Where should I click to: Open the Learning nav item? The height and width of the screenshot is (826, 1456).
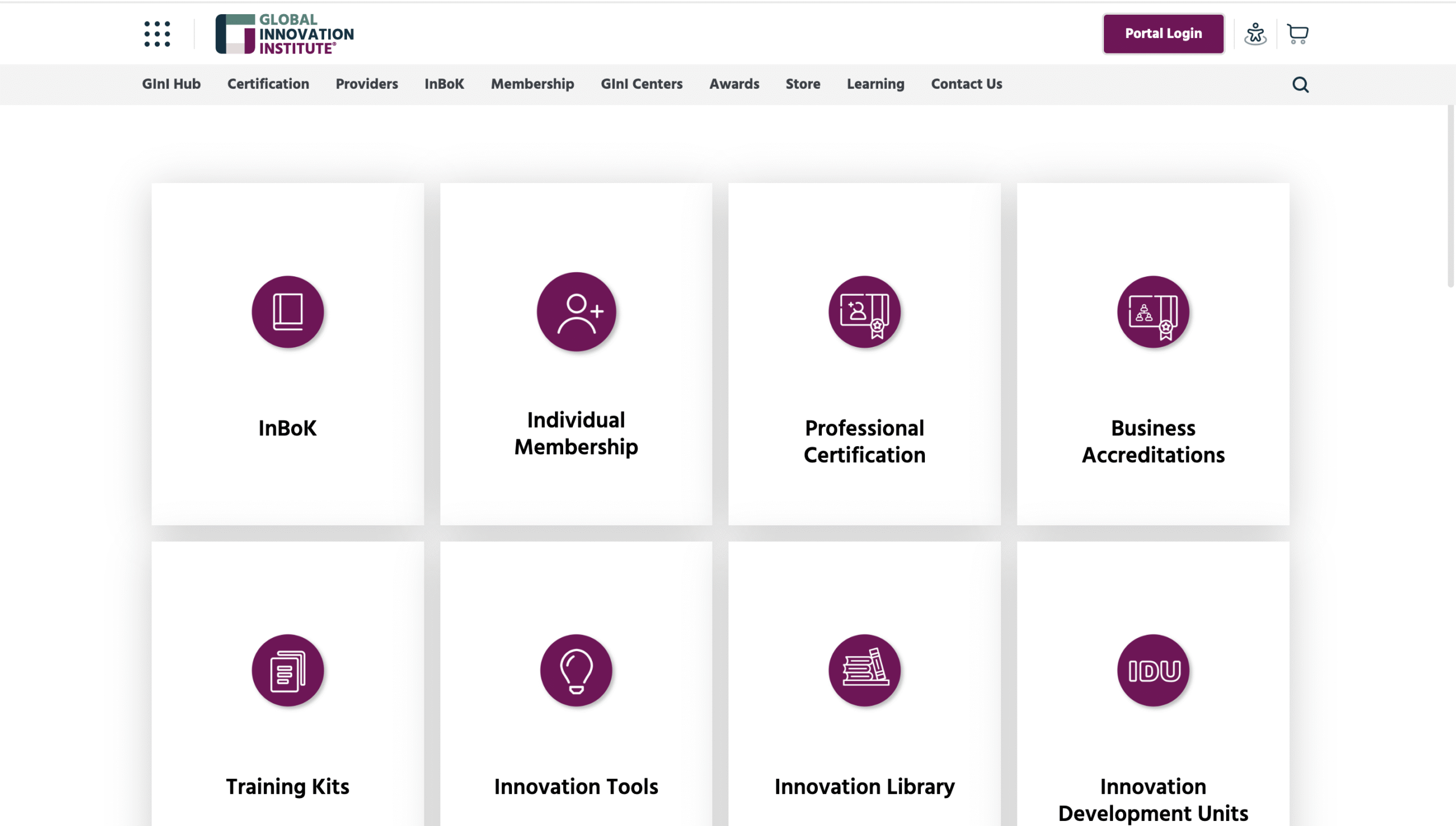coord(875,84)
